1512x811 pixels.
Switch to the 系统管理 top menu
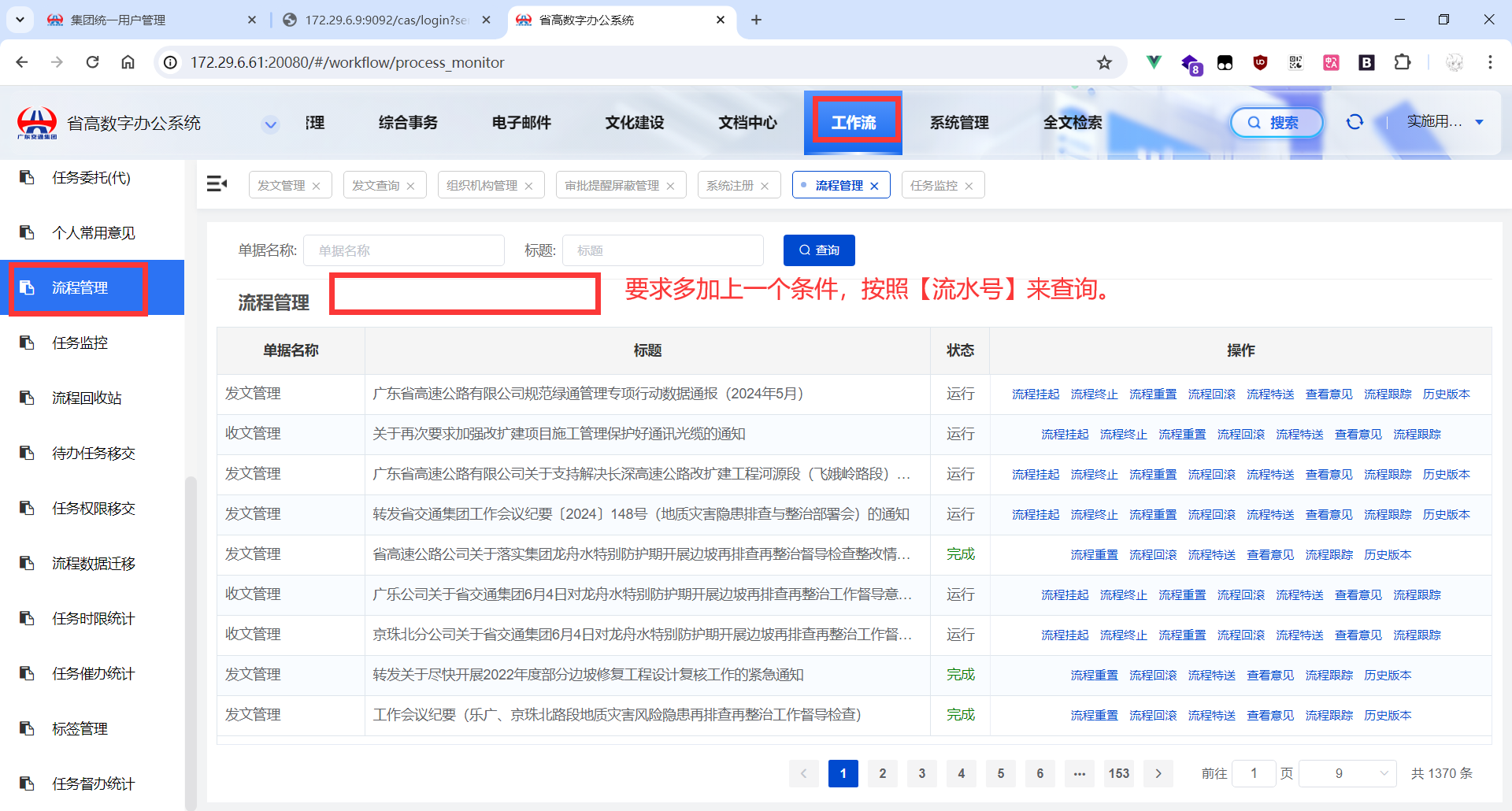click(x=958, y=123)
